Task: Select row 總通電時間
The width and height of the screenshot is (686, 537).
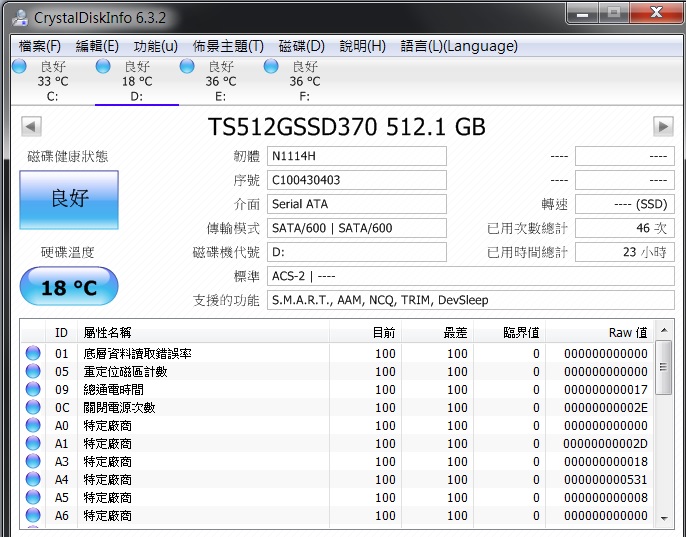Action: point(337,389)
